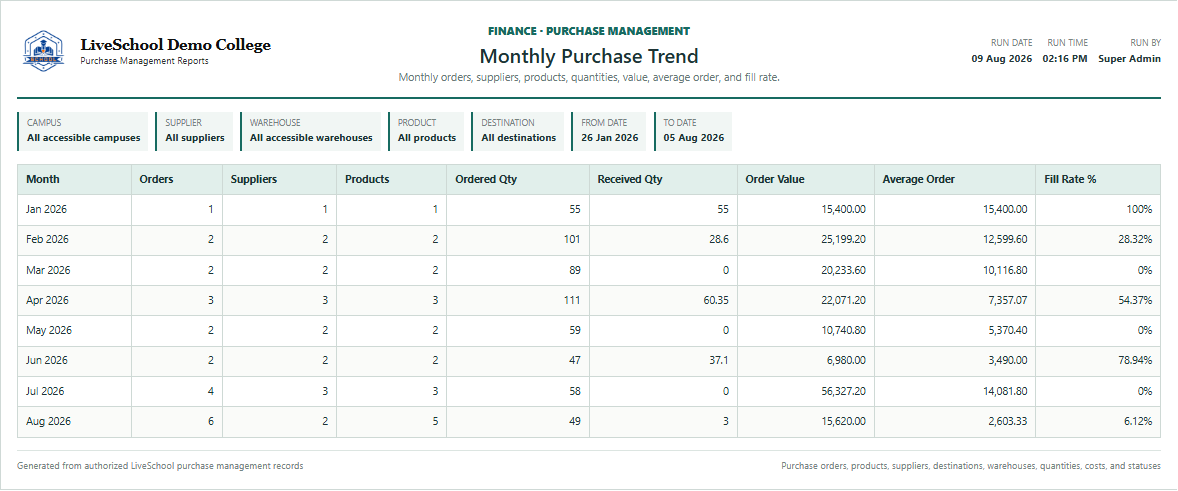Click the LiveSchool Demo College logo icon
This screenshot has height=491, width=1178.
pyautogui.click(x=44, y=51)
